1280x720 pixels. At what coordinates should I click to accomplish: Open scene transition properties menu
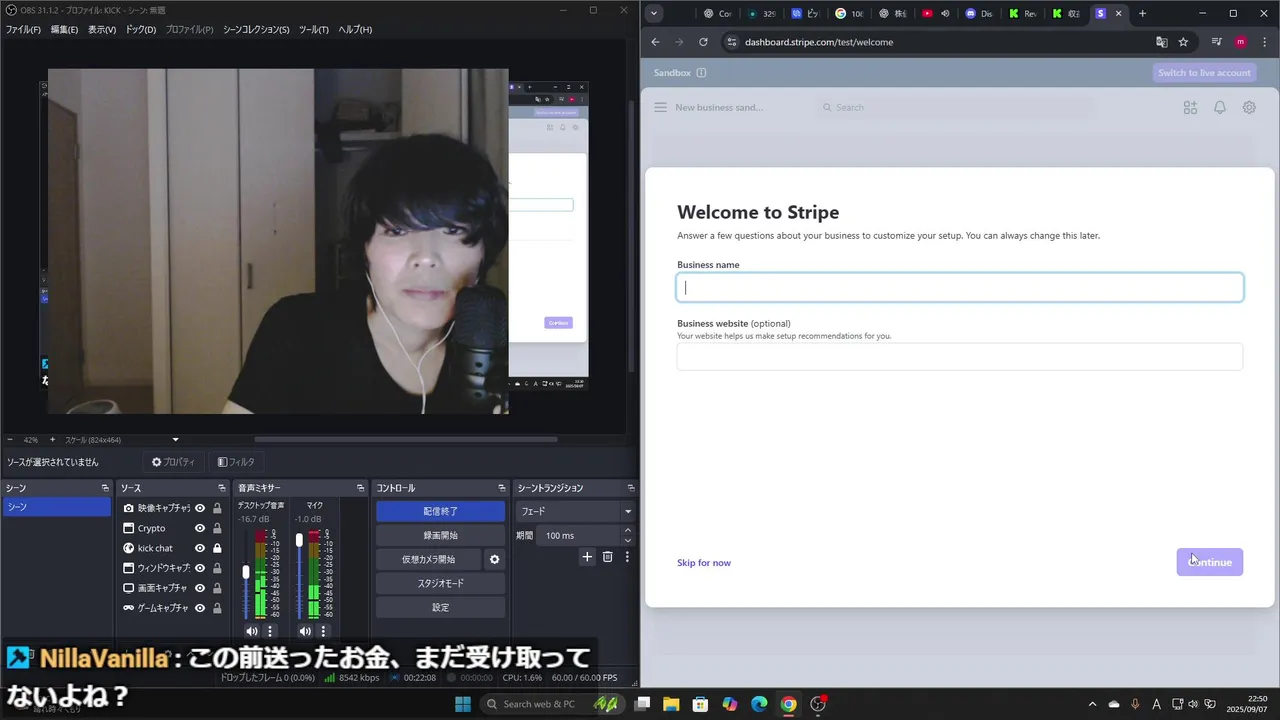[627, 557]
